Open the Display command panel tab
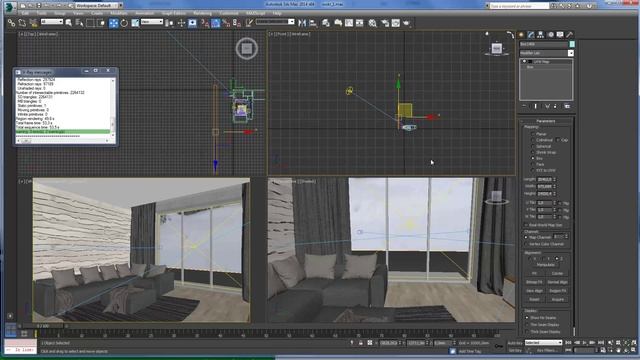 [560, 35]
